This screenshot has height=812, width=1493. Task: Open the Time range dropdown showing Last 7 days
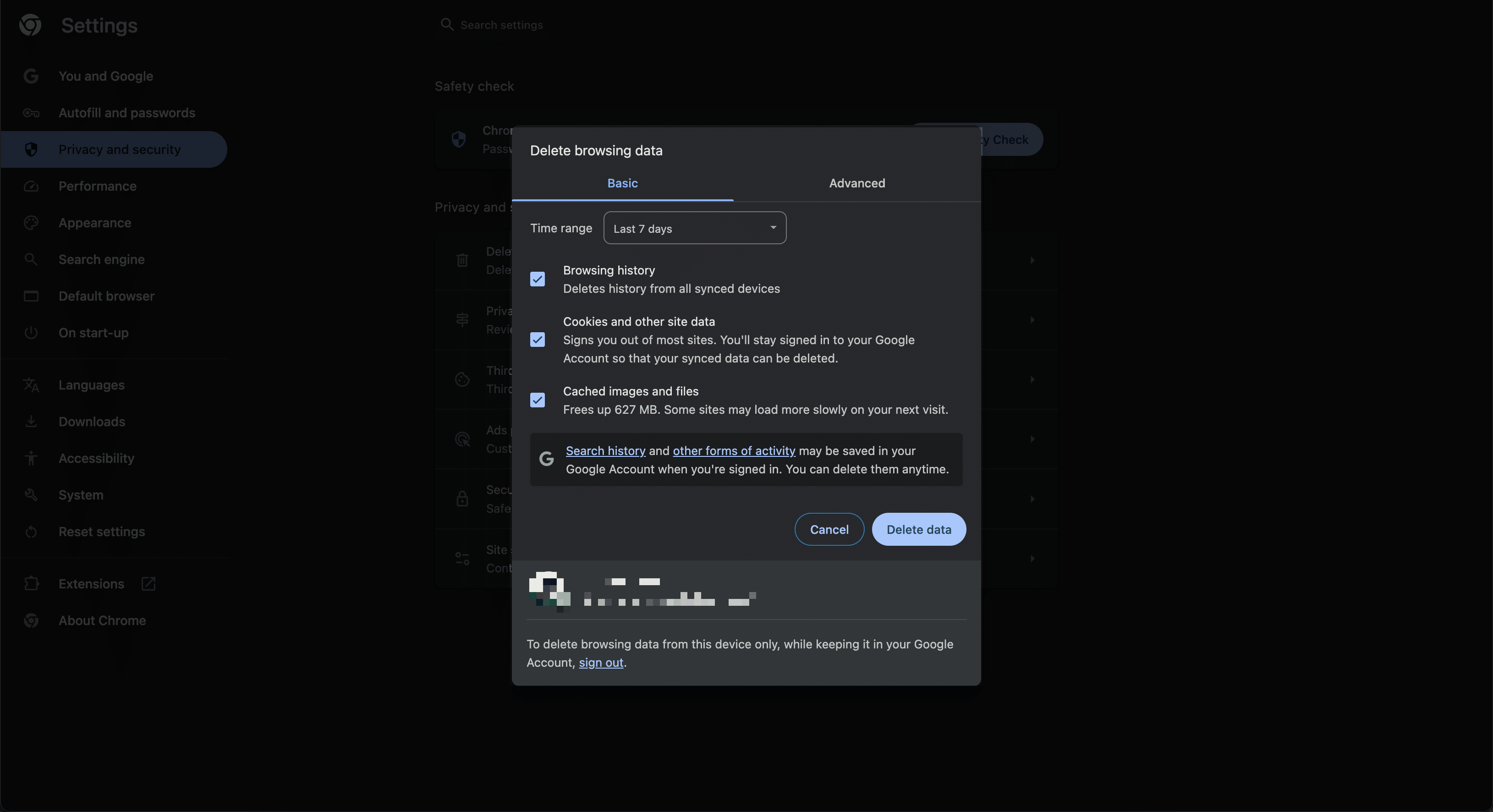[694, 228]
